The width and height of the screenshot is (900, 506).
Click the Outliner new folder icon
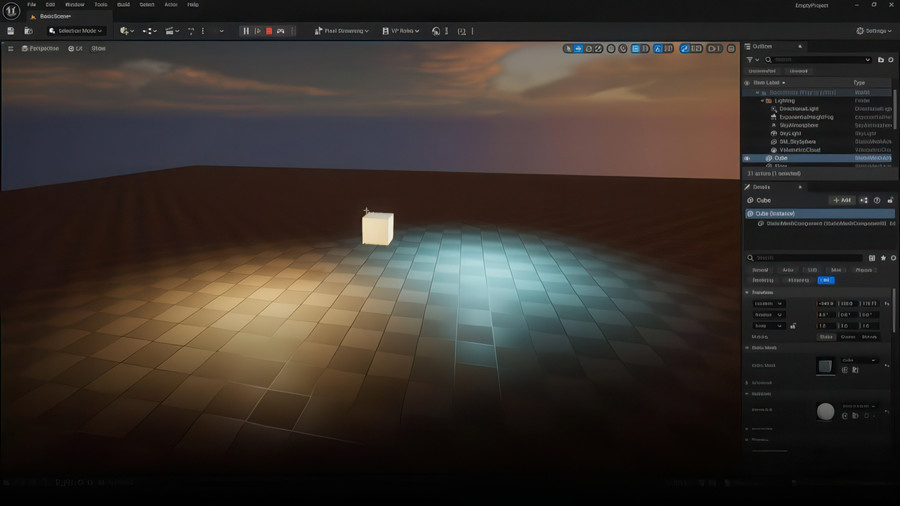tap(881, 60)
